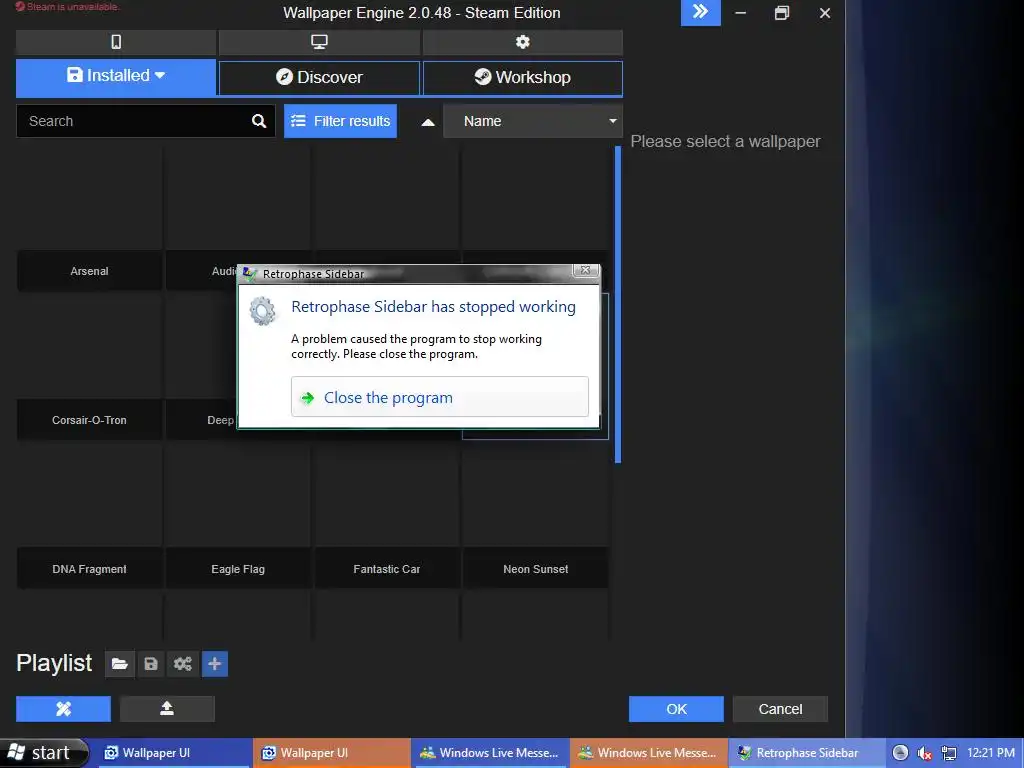Image resolution: width=1024 pixels, height=768 pixels.
Task: Click Retrophase Sidebar taskbar button
Action: coord(807,753)
